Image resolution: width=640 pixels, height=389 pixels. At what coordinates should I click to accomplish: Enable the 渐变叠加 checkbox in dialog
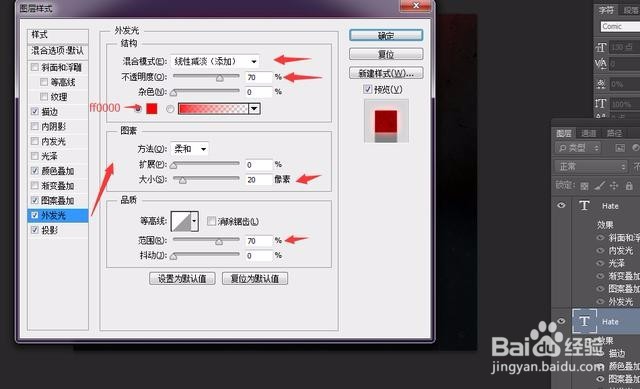[x=35, y=185]
